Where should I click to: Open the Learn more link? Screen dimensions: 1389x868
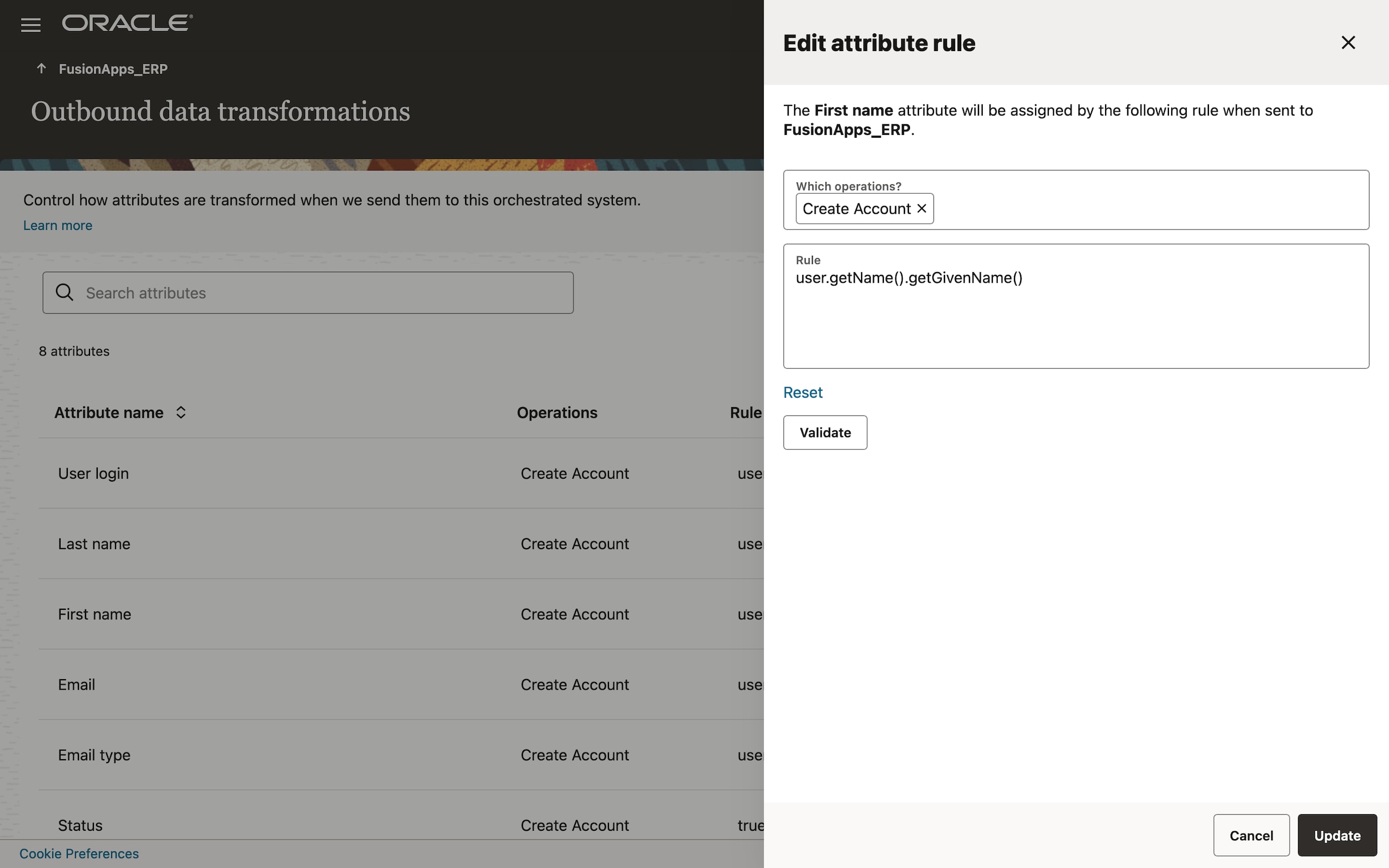click(57, 225)
